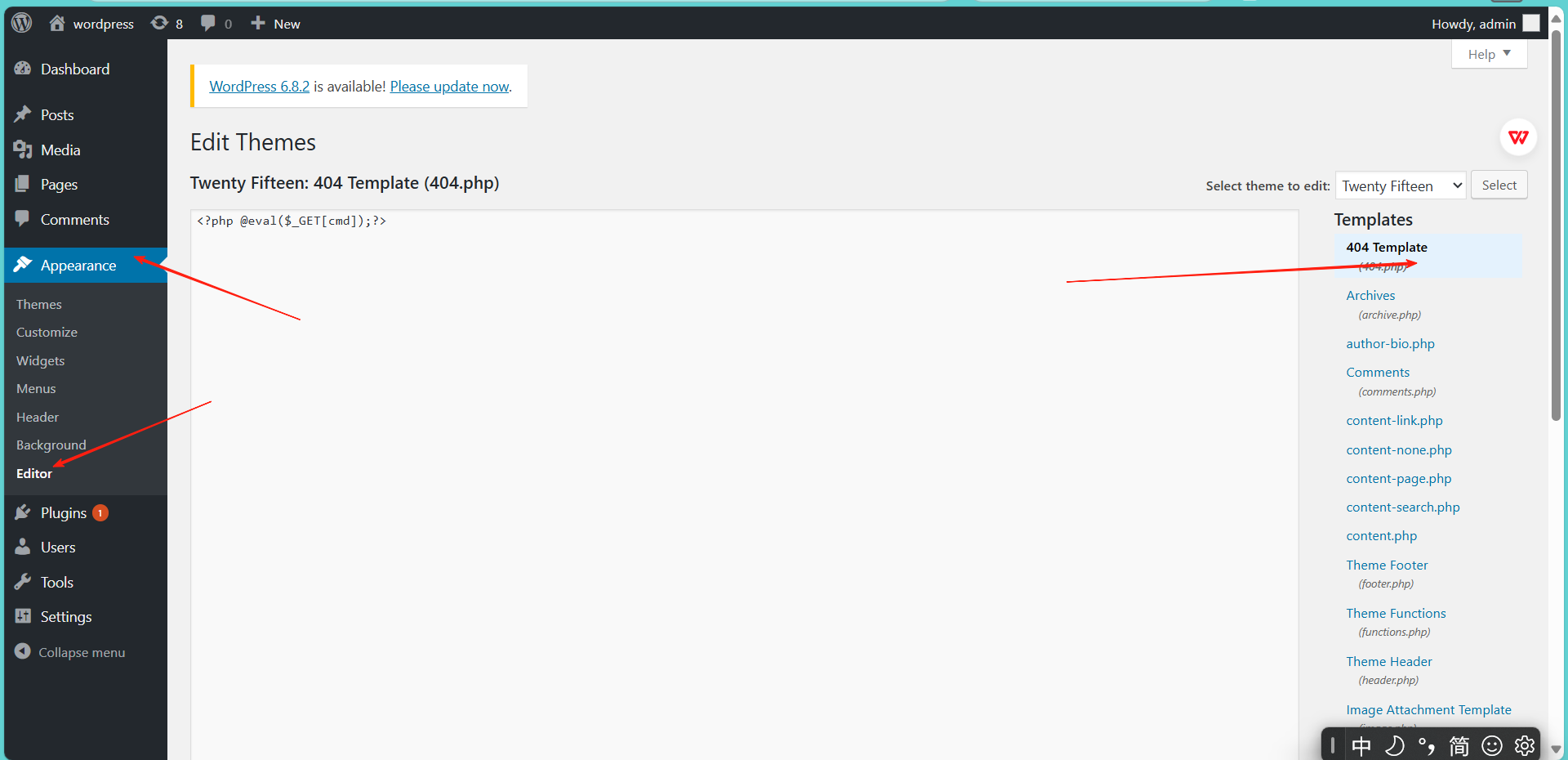Open Image Attachment Template

(1428, 709)
